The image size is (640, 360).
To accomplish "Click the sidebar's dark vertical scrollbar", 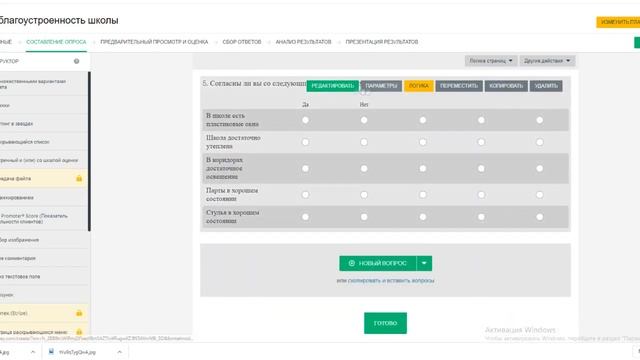I will click(89, 151).
